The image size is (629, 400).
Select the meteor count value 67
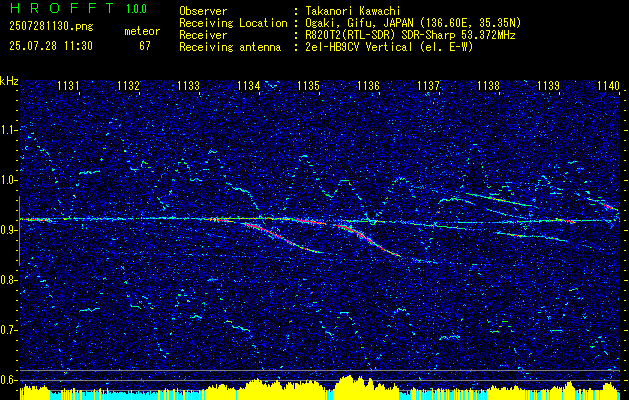coord(145,46)
